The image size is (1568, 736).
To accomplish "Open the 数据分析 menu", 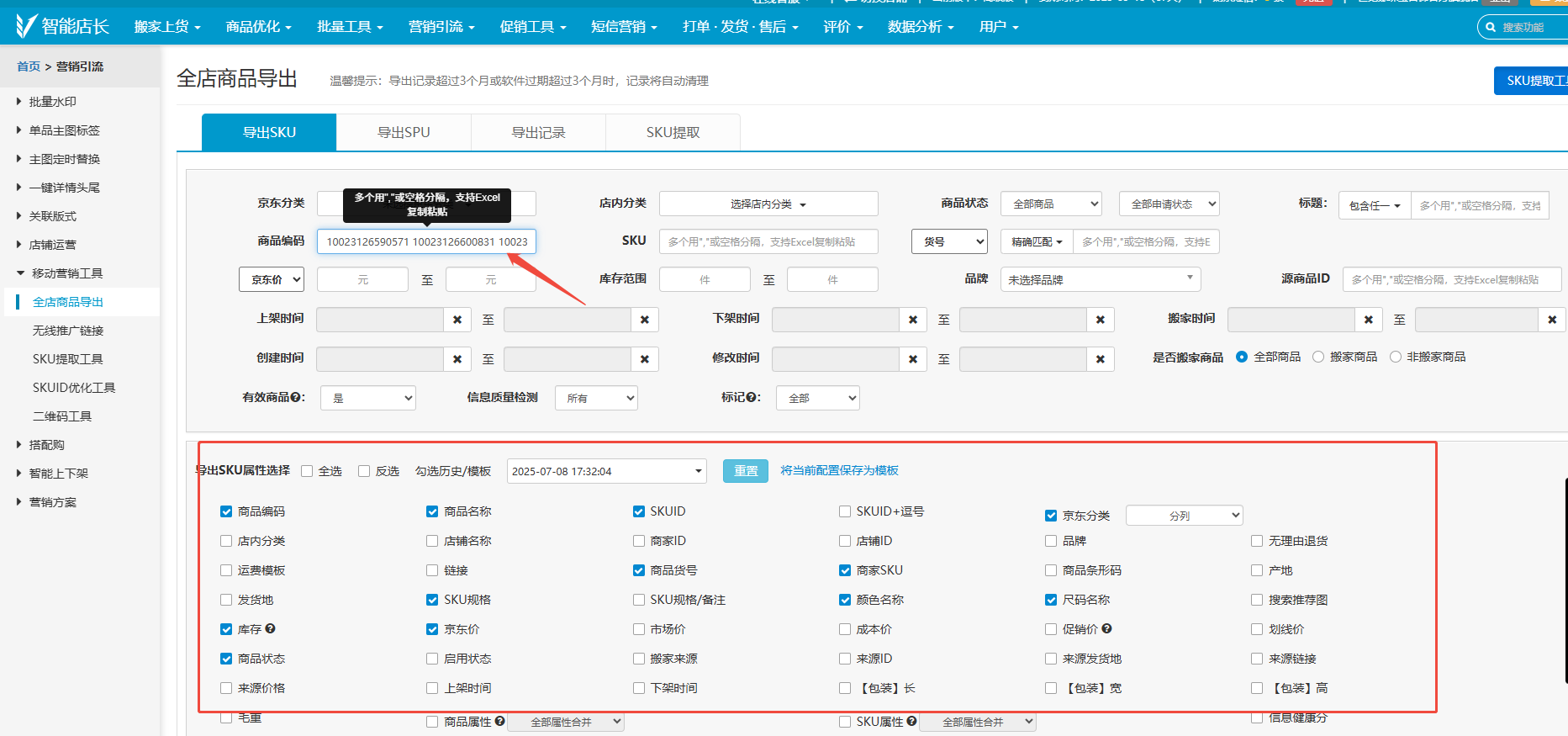I will tap(920, 27).
